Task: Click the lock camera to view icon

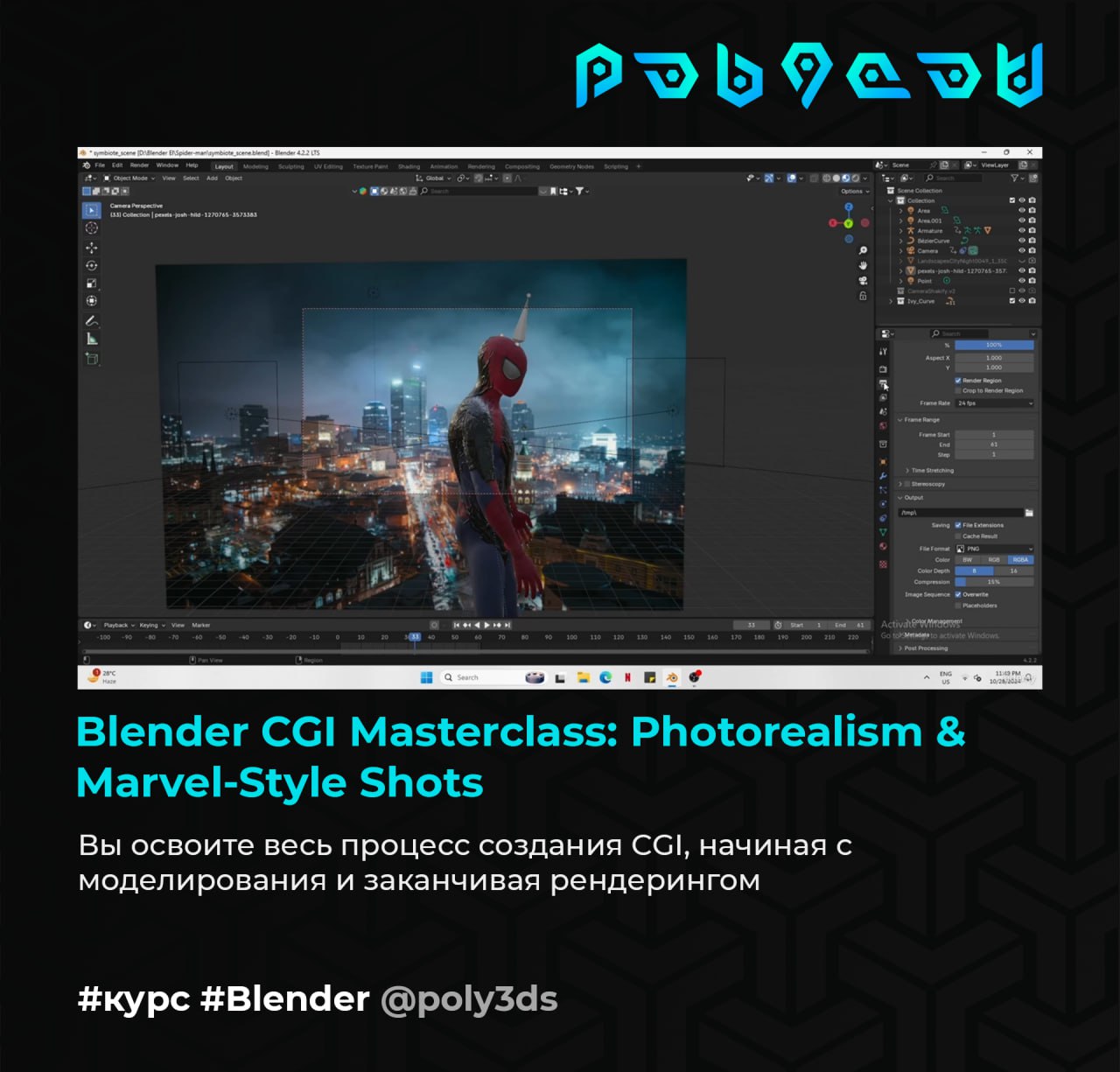Action: tap(863, 296)
